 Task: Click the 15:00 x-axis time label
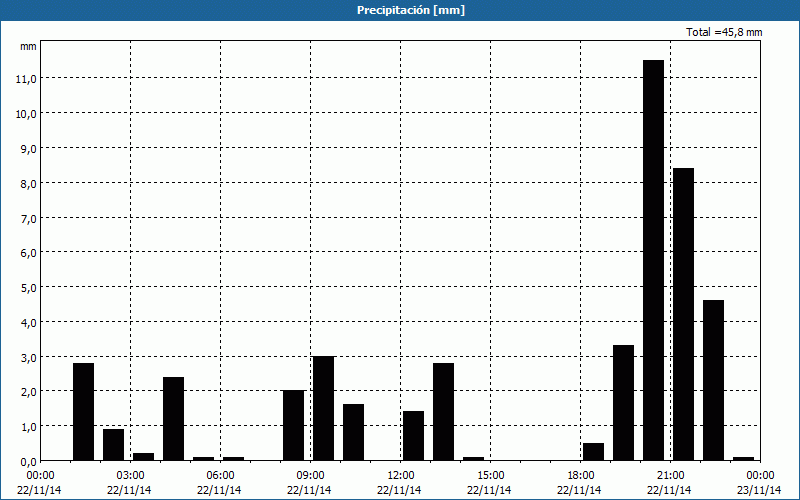click(490, 476)
